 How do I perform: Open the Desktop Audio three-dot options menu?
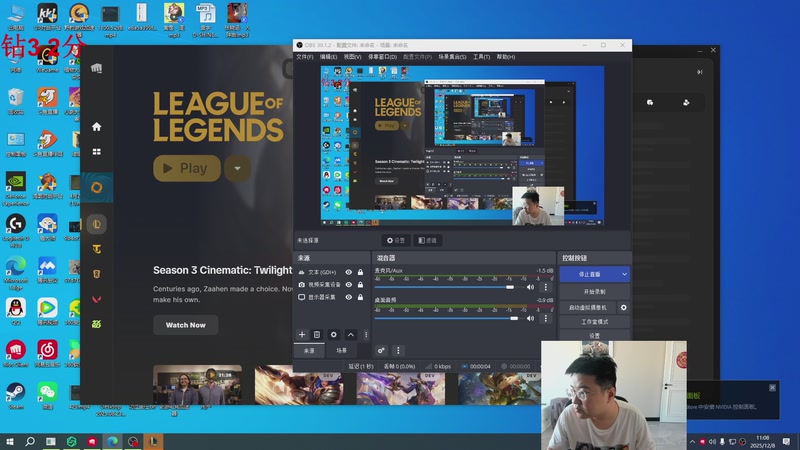click(545, 318)
